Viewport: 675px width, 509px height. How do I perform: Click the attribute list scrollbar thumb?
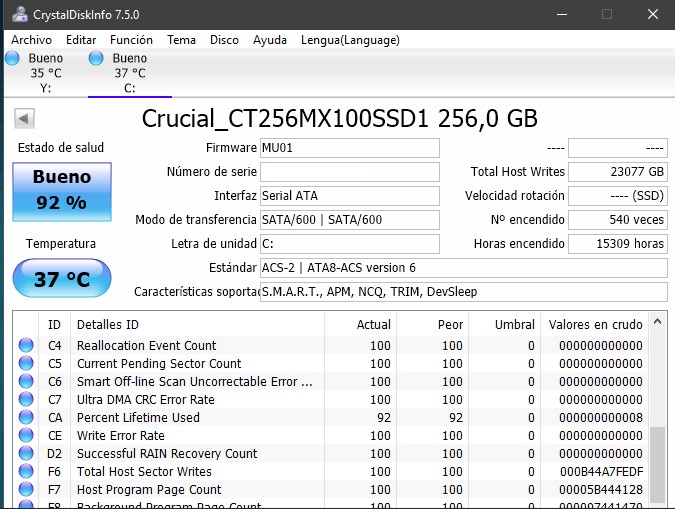click(657, 464)
